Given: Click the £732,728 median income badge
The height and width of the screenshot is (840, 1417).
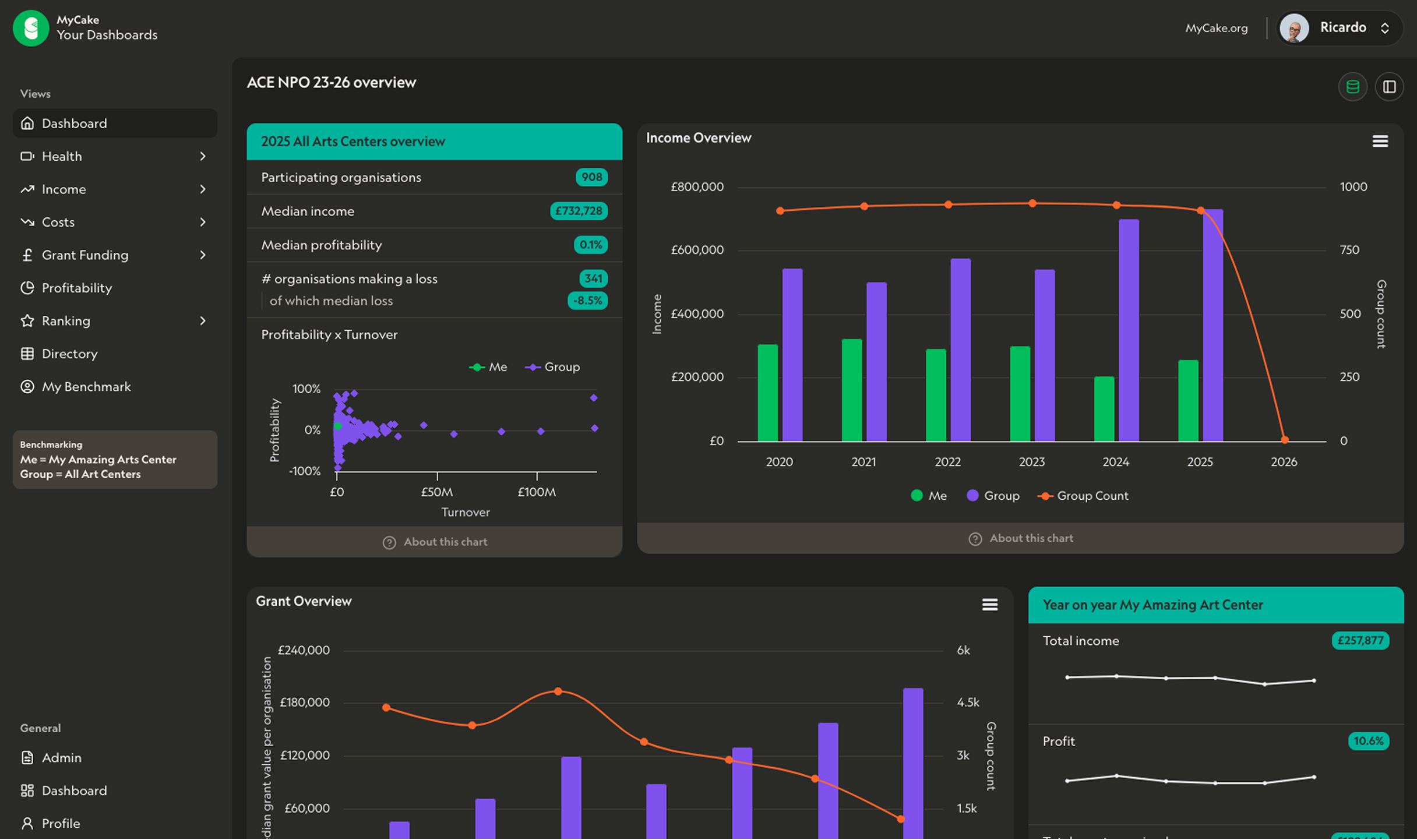Looking at the screenshot, I should [x=579, y=211].
